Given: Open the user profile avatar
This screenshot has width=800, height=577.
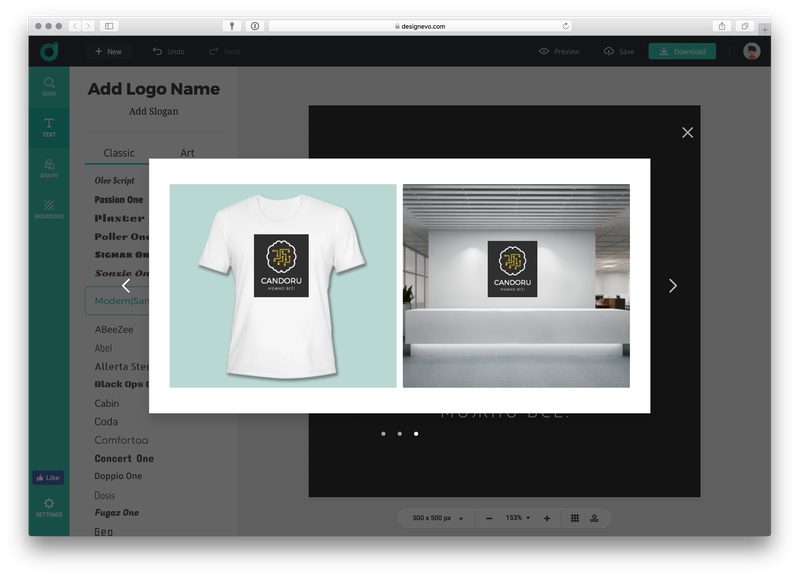Looking at the screenshot, I should click(752, 51).
